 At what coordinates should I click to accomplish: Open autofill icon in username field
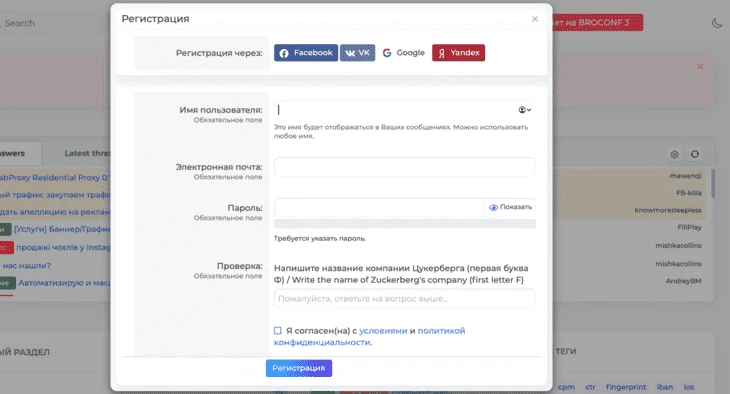(x=525, y=110)
